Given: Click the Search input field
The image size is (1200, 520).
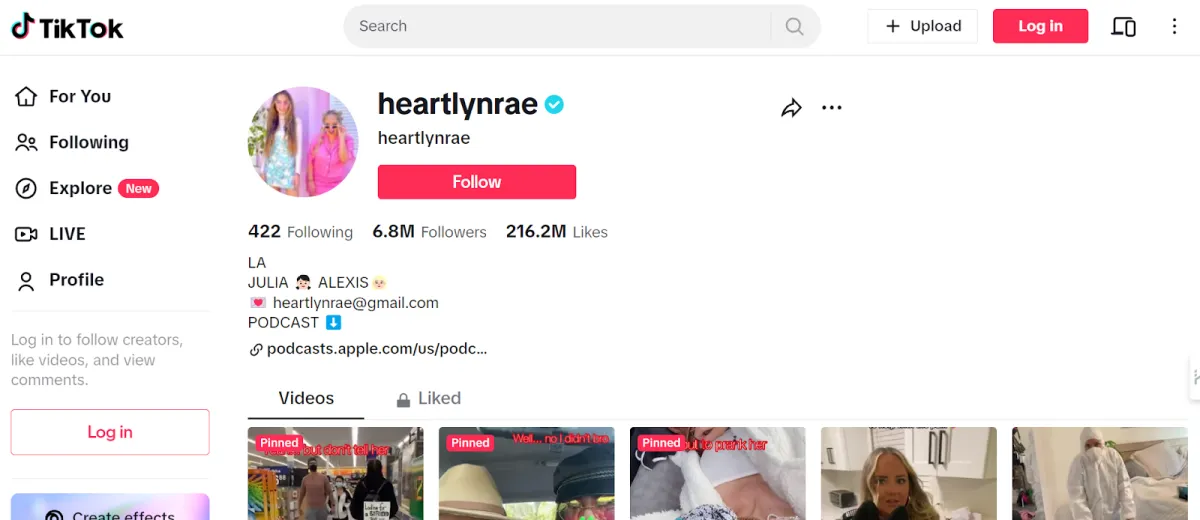Looking at the screenshot, I should pos(557,27).
